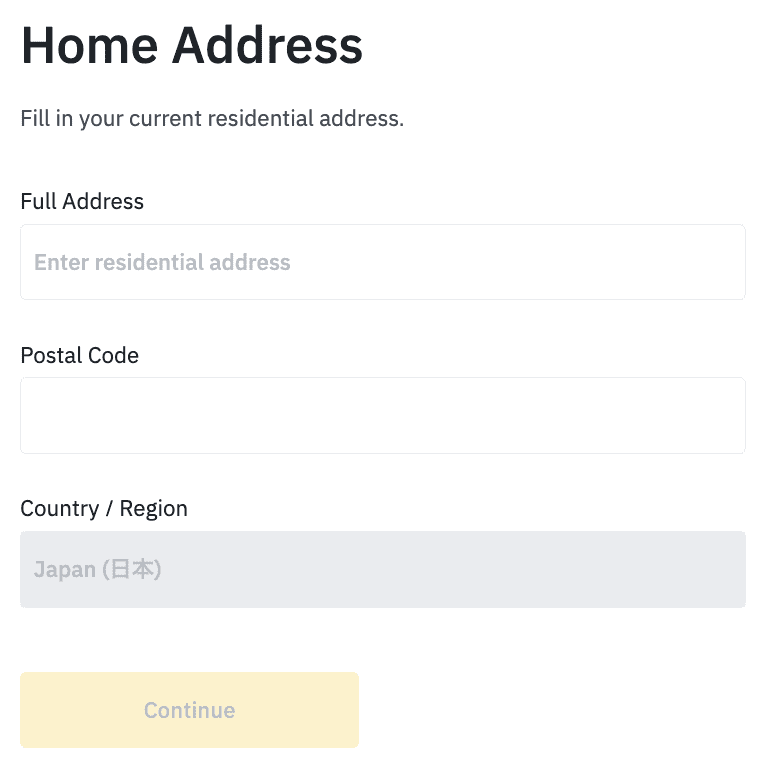The width and height of the screenshot is (780, 784).
Task: Click 'Fill in your current' subtitle text
Action: click(x=110, y=119)
